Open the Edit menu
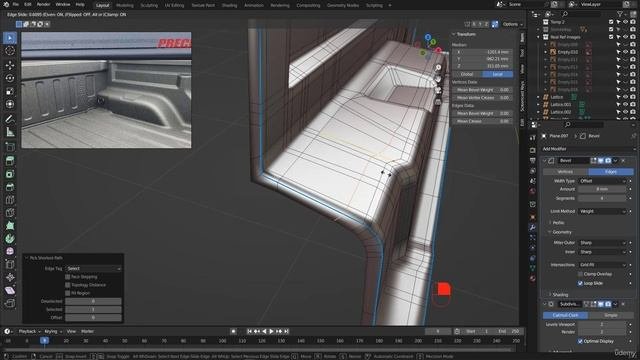Viewport: 640px width, 360px height. pos(28,4)
